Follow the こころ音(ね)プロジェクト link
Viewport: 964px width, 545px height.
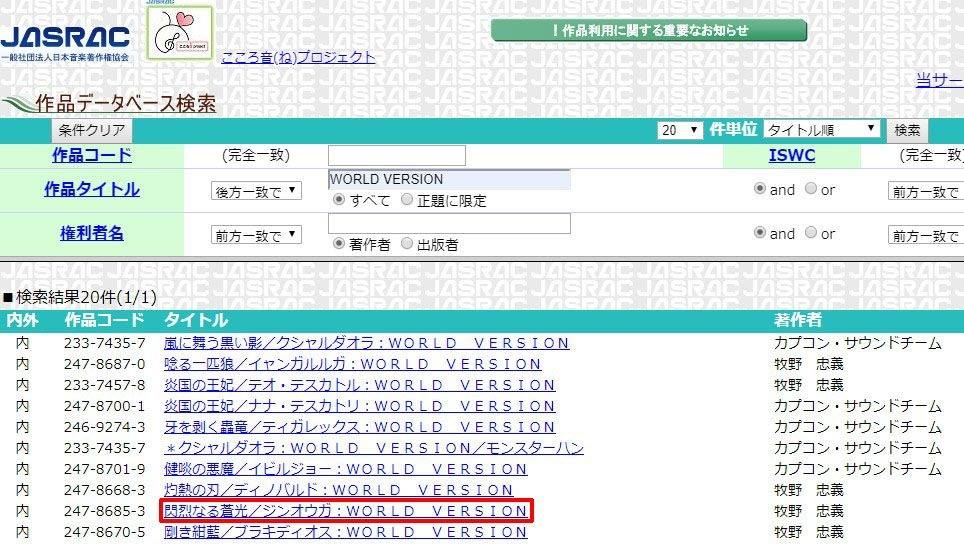pos(298,57)
